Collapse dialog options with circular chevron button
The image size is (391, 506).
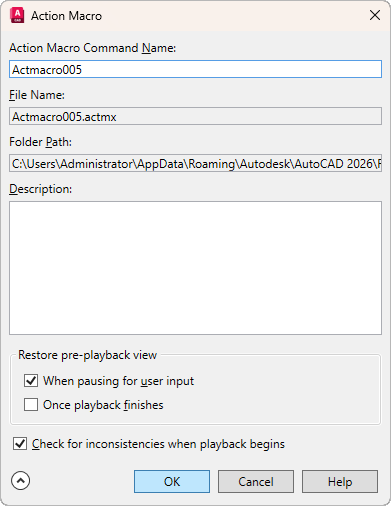pos(20,481)
